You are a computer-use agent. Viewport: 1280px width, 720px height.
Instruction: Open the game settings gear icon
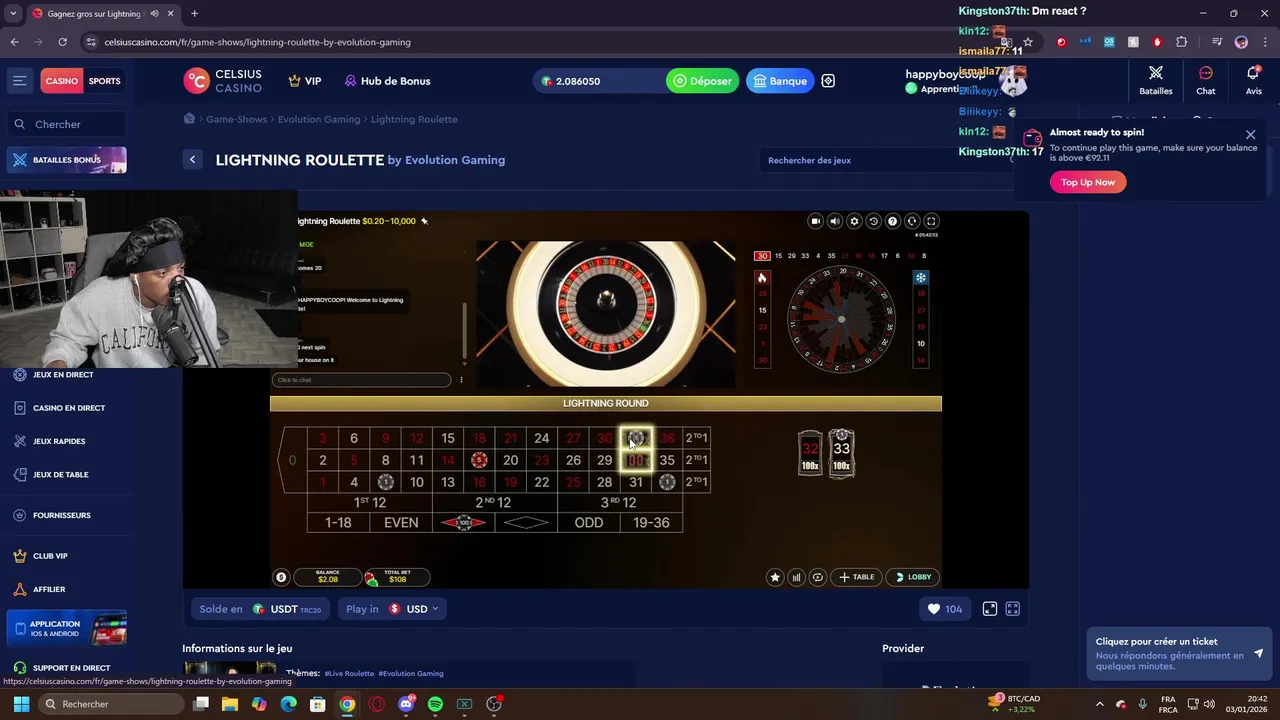pyautogui.click(x=854, y=221)
